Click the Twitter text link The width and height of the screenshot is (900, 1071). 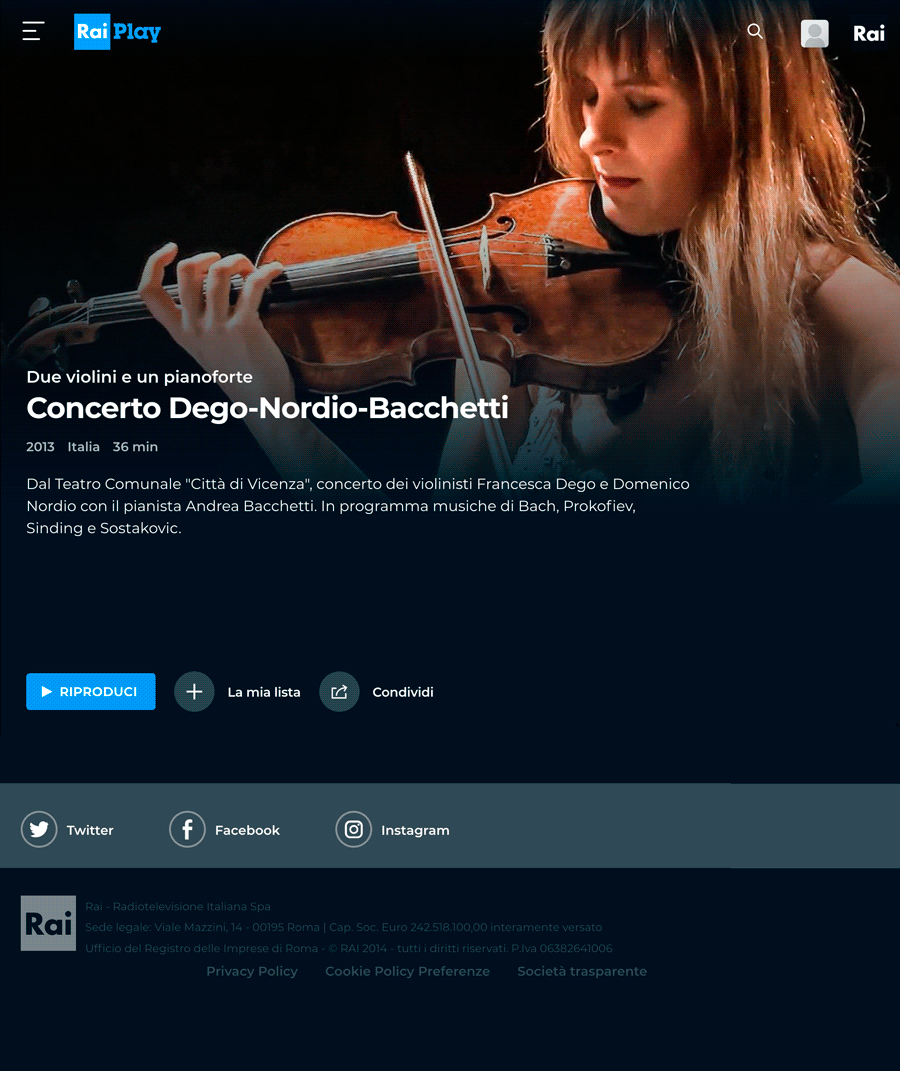point(90,830)
